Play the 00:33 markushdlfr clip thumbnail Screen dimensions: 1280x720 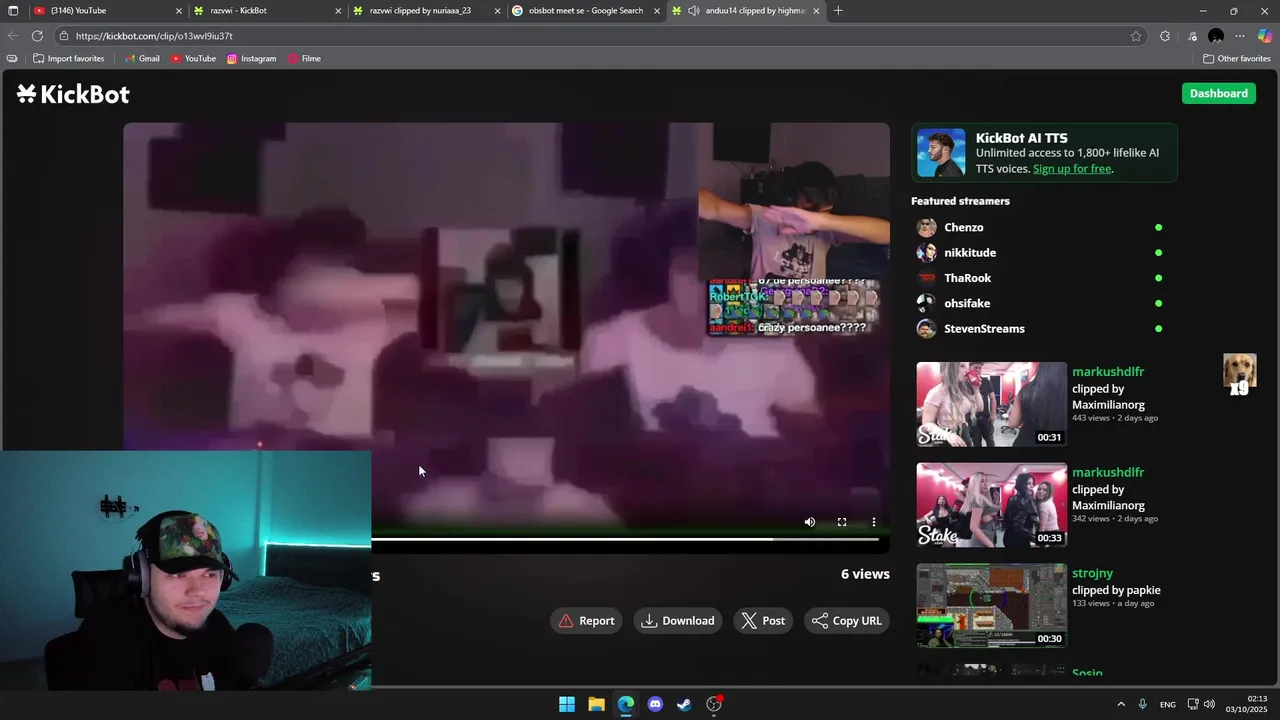click(992, 505)
